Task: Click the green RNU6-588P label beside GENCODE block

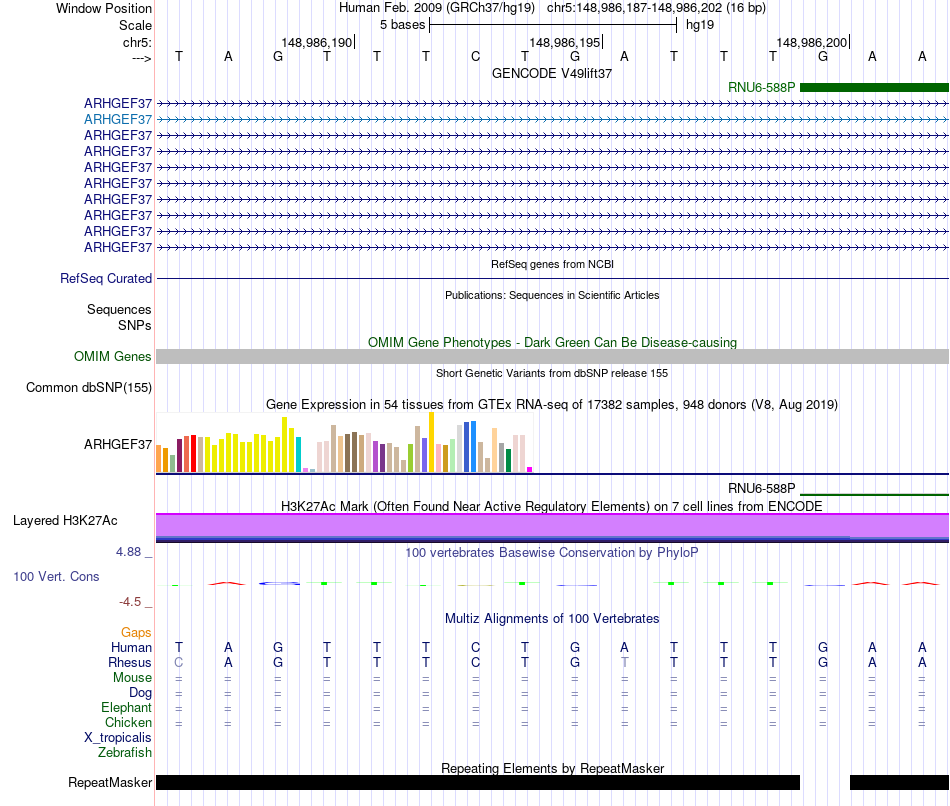Action: 762,87
